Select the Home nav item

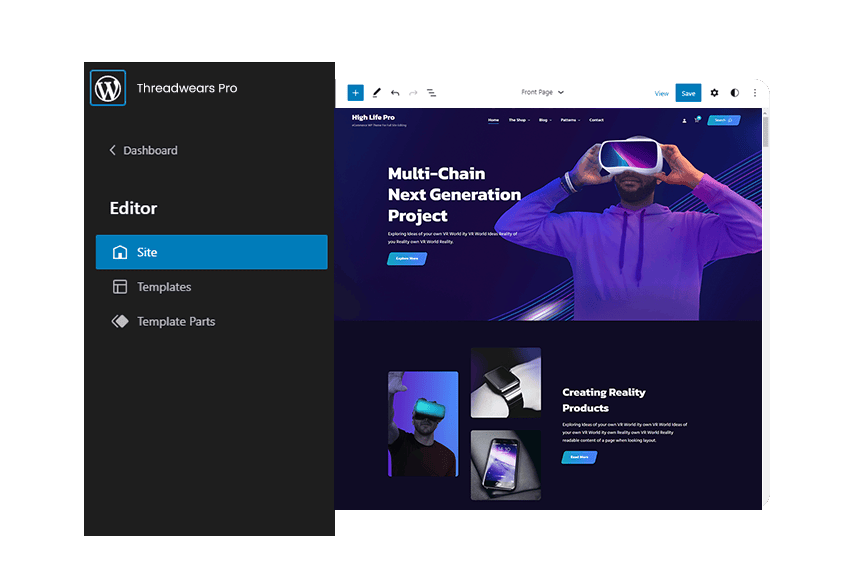pyautogui.click(x=493, y=120)
